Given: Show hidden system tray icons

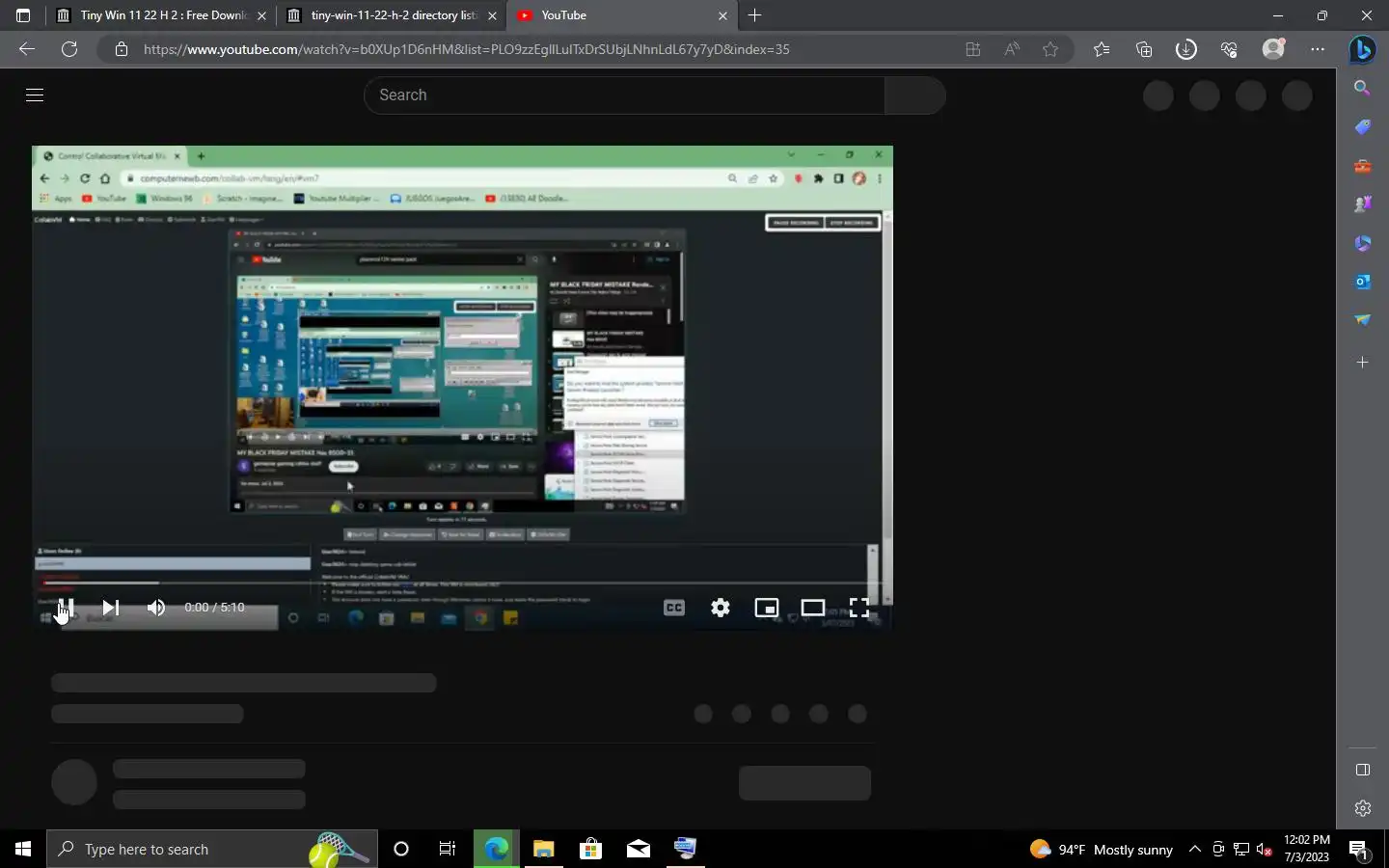Looking at the screenshot, I should point(1195,849).
